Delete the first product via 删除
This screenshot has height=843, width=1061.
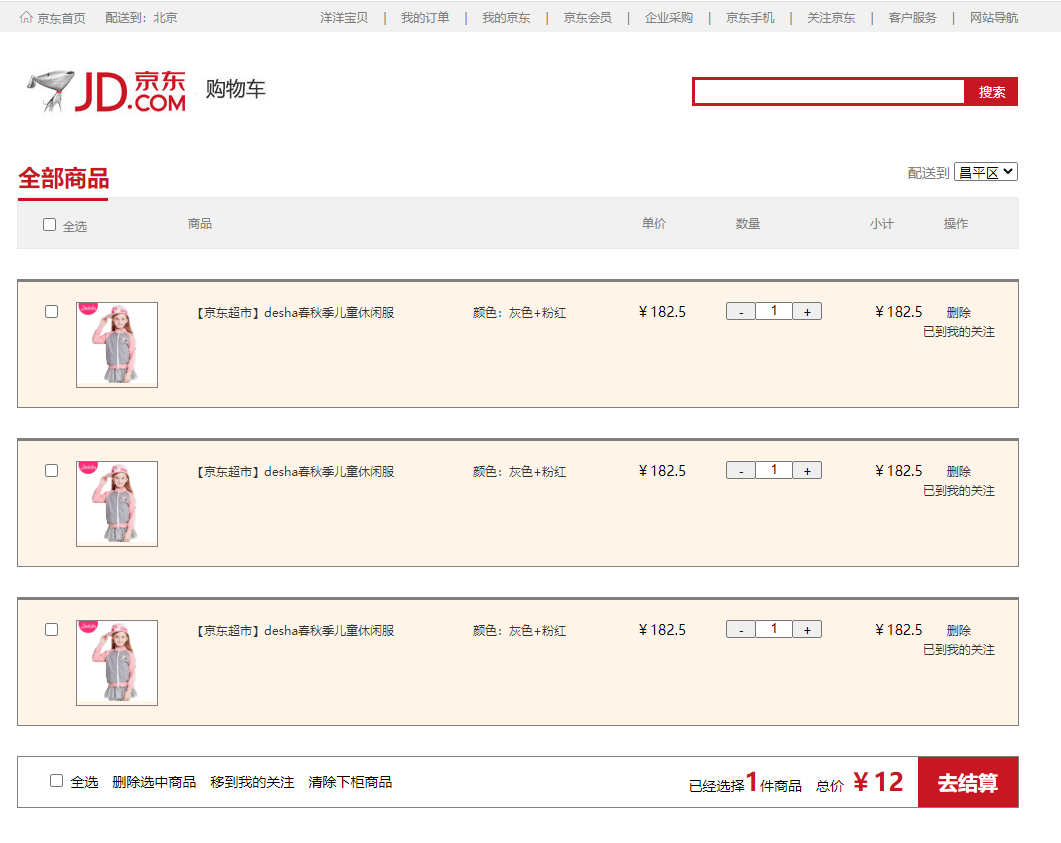pos(958,312)
